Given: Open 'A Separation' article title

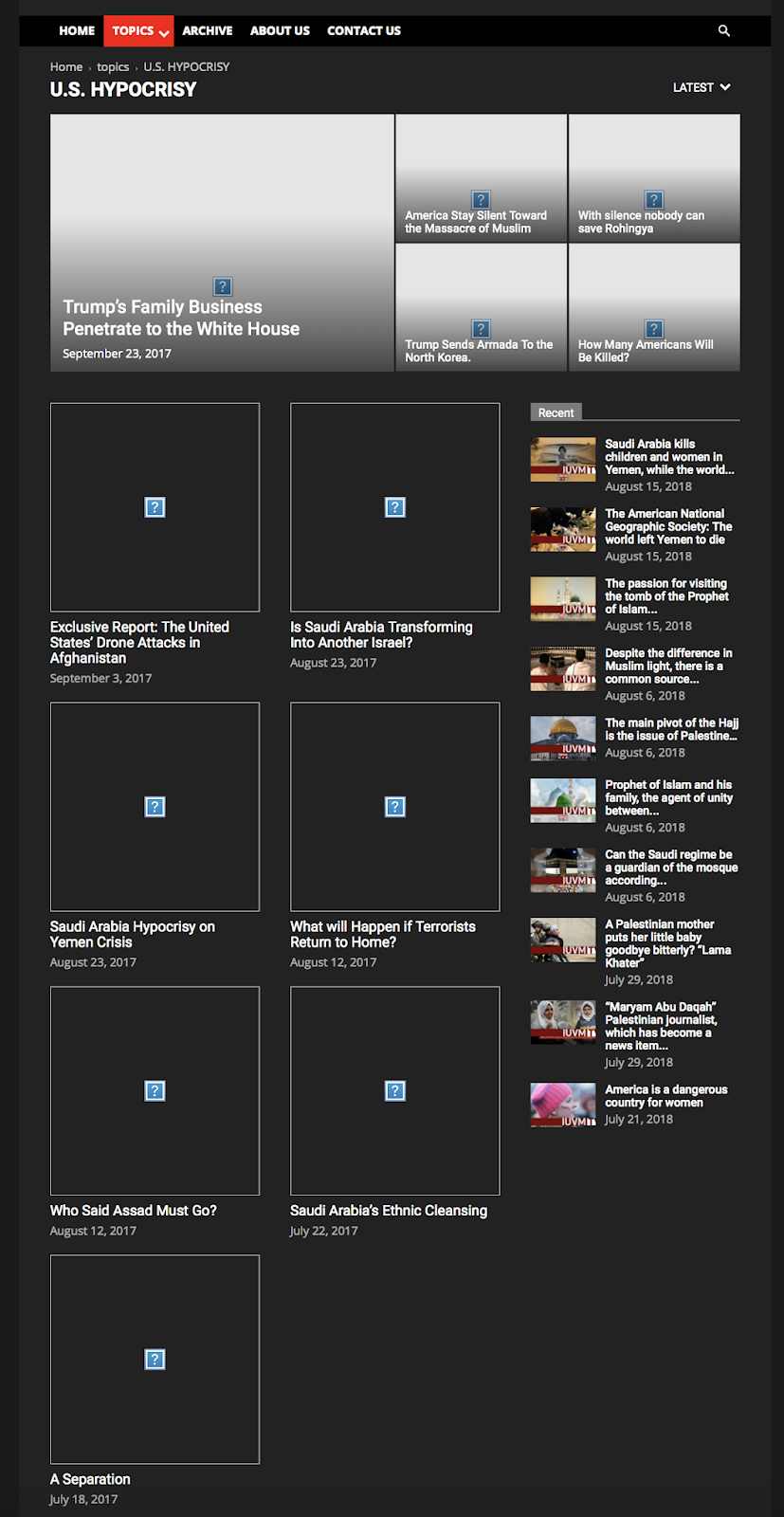Looking at the screenshot, I should (x=90, y=1479).
